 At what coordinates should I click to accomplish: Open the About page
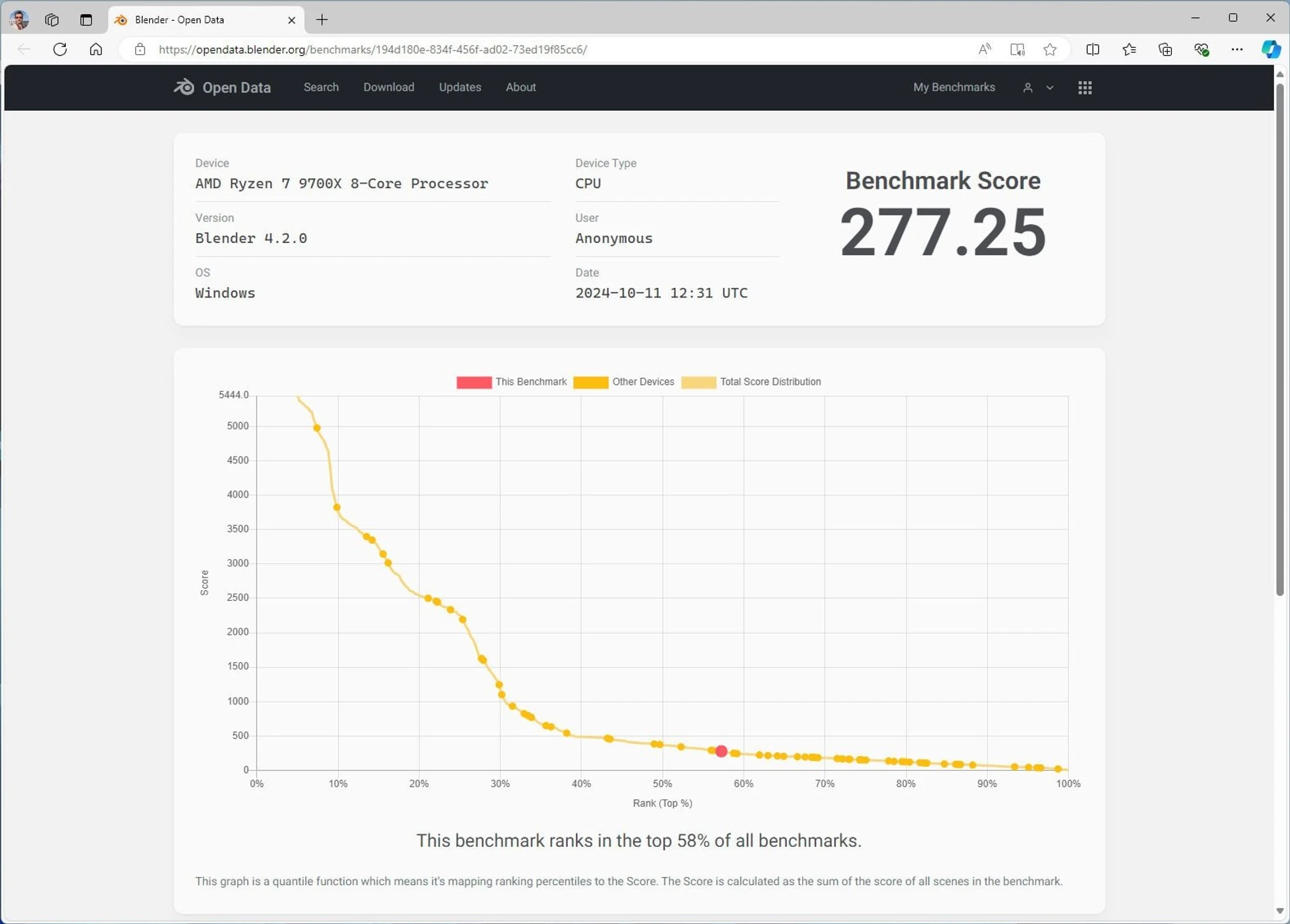click(521, 87)
